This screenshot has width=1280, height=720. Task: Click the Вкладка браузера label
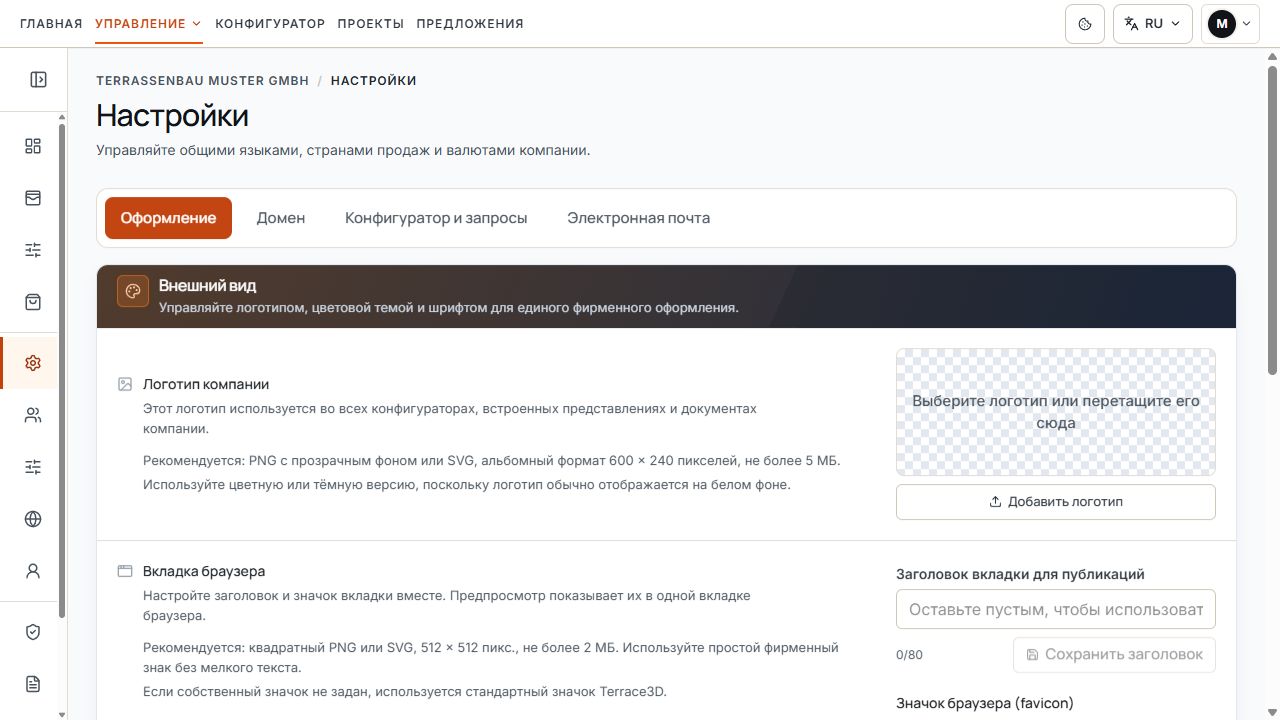pos(204,571)
